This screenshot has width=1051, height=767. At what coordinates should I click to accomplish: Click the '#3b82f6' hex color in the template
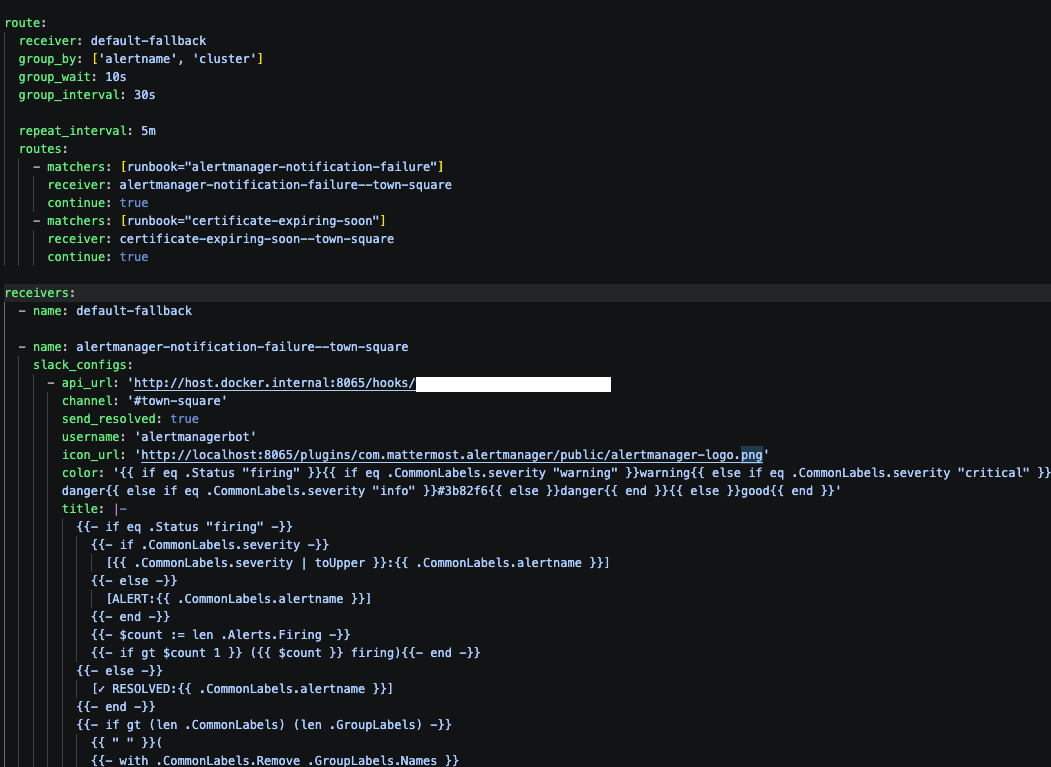(x=463, y=491)
